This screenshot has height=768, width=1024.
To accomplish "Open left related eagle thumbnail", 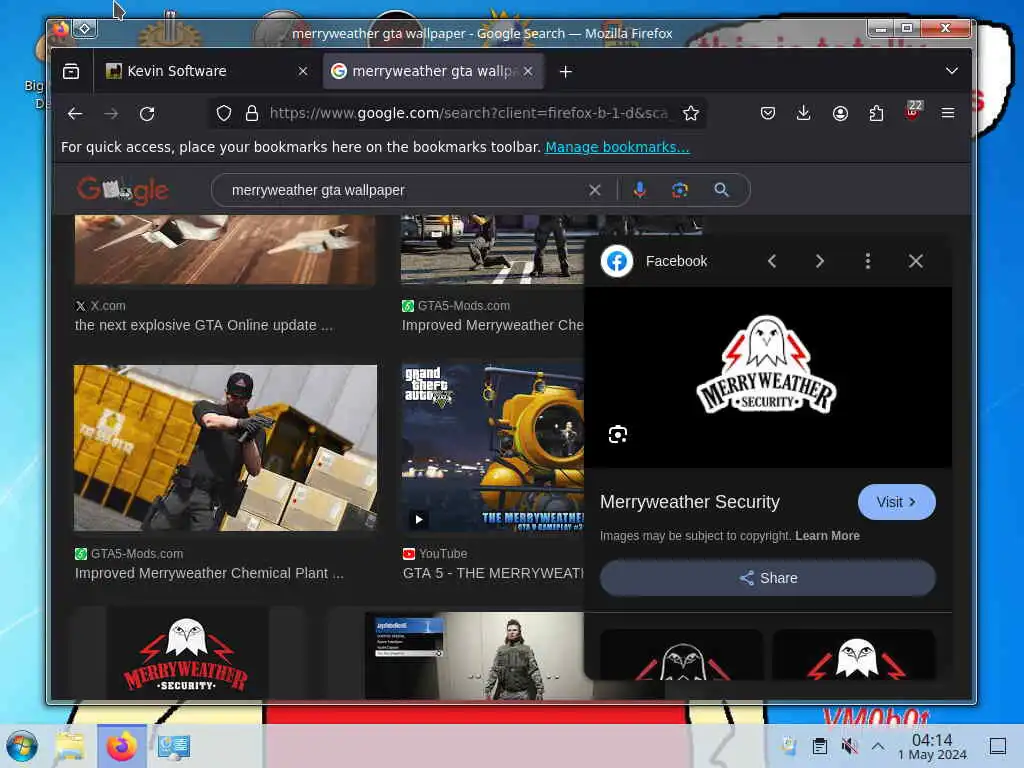I will click(681, 654).
